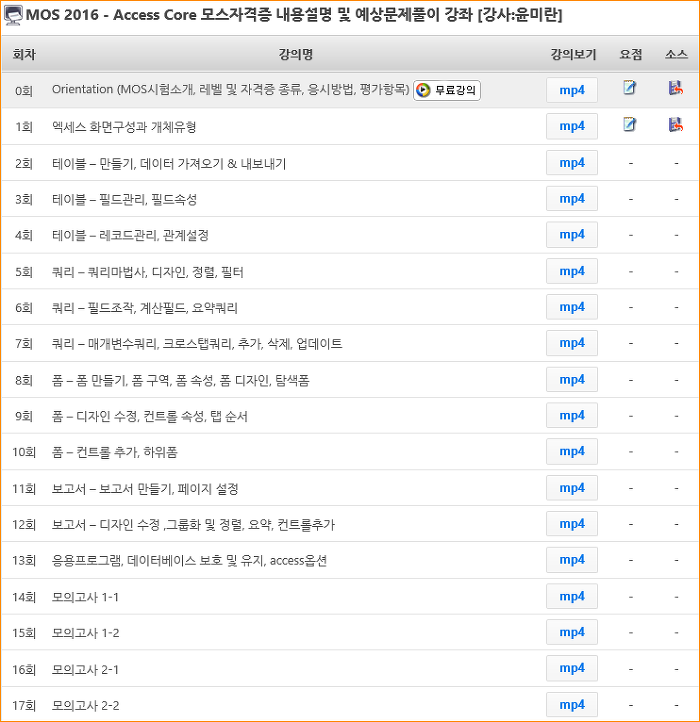Select title 폼 – 컨트롤 추가, 하위폼
The height and width of the screenshot is (722, 700).
(115, 452)
